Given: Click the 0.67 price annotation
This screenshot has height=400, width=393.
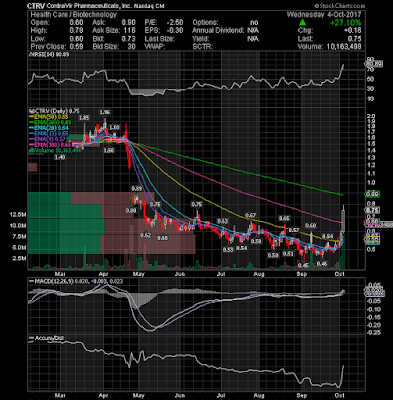Looking at the screenshot, I should click(x=250, y=215).
